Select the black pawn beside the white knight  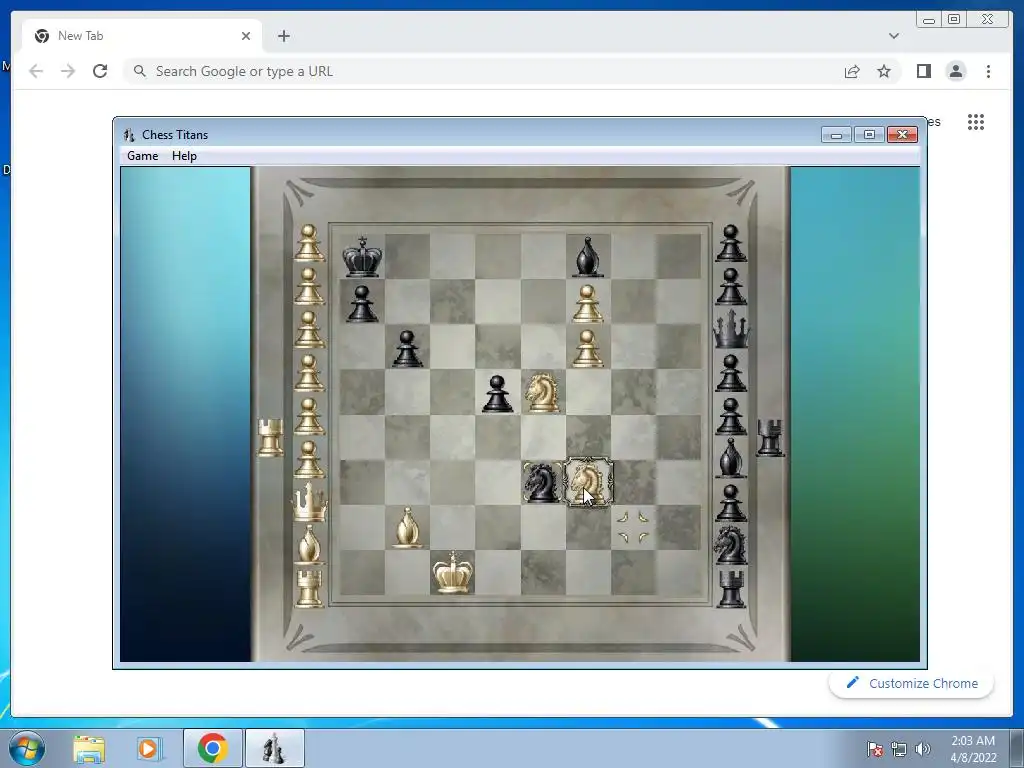497,393
